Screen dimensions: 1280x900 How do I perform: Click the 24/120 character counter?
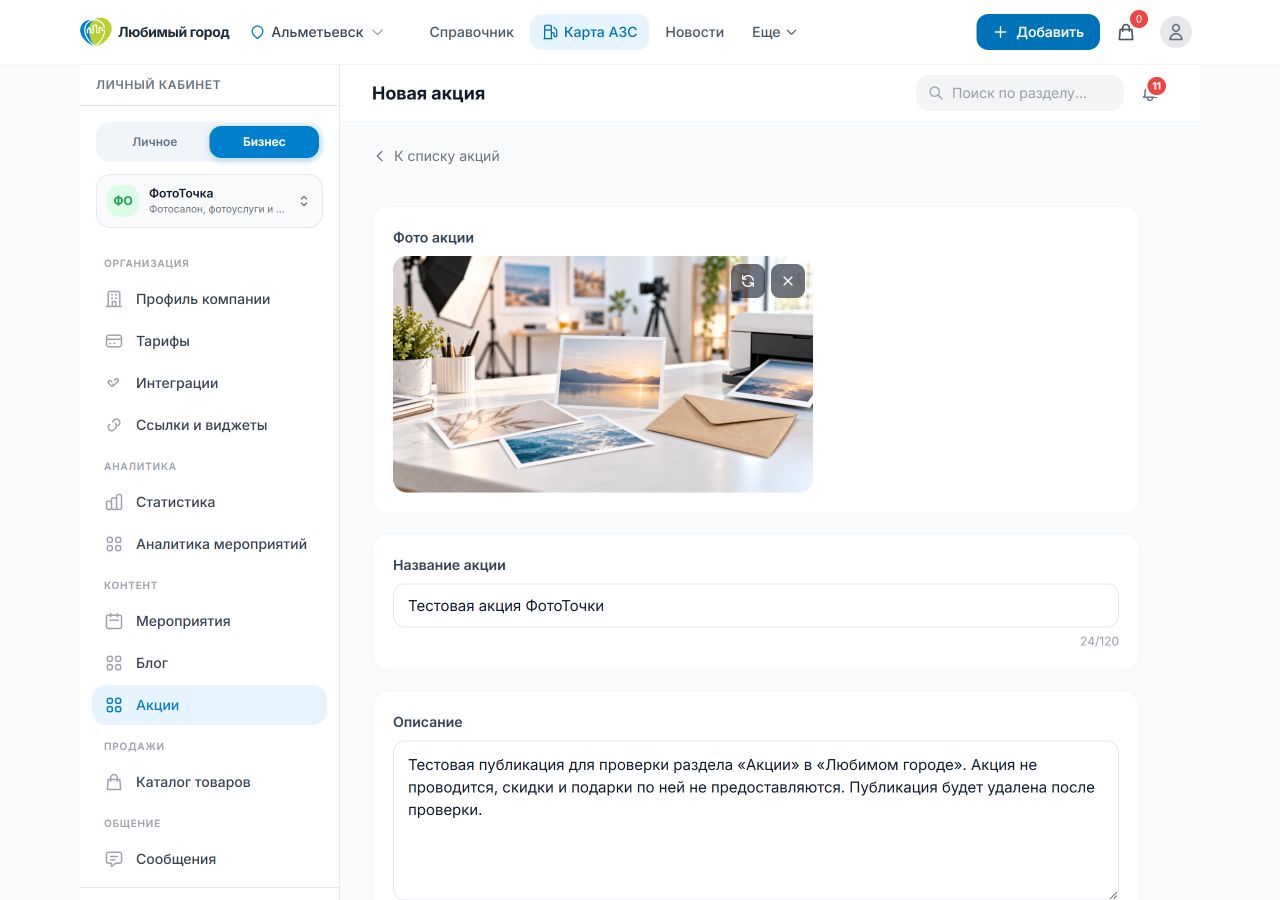pos(1099,641)
